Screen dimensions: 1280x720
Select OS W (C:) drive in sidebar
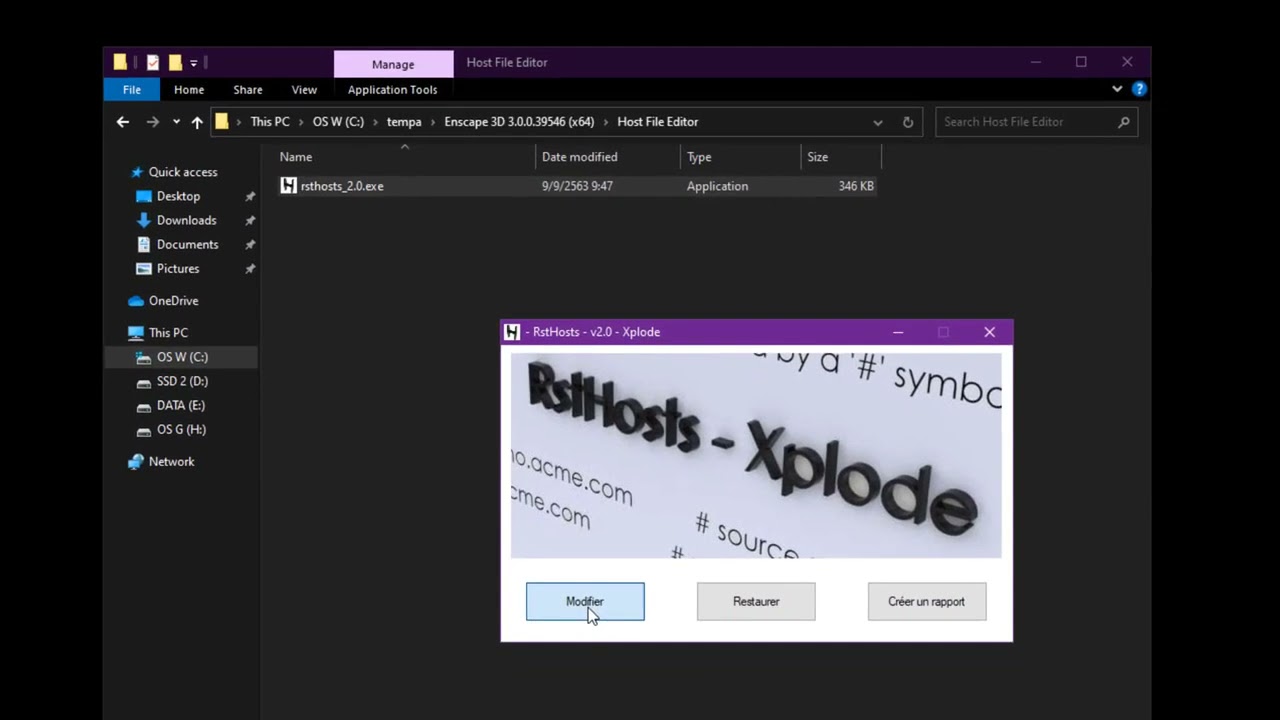[182, 357]
